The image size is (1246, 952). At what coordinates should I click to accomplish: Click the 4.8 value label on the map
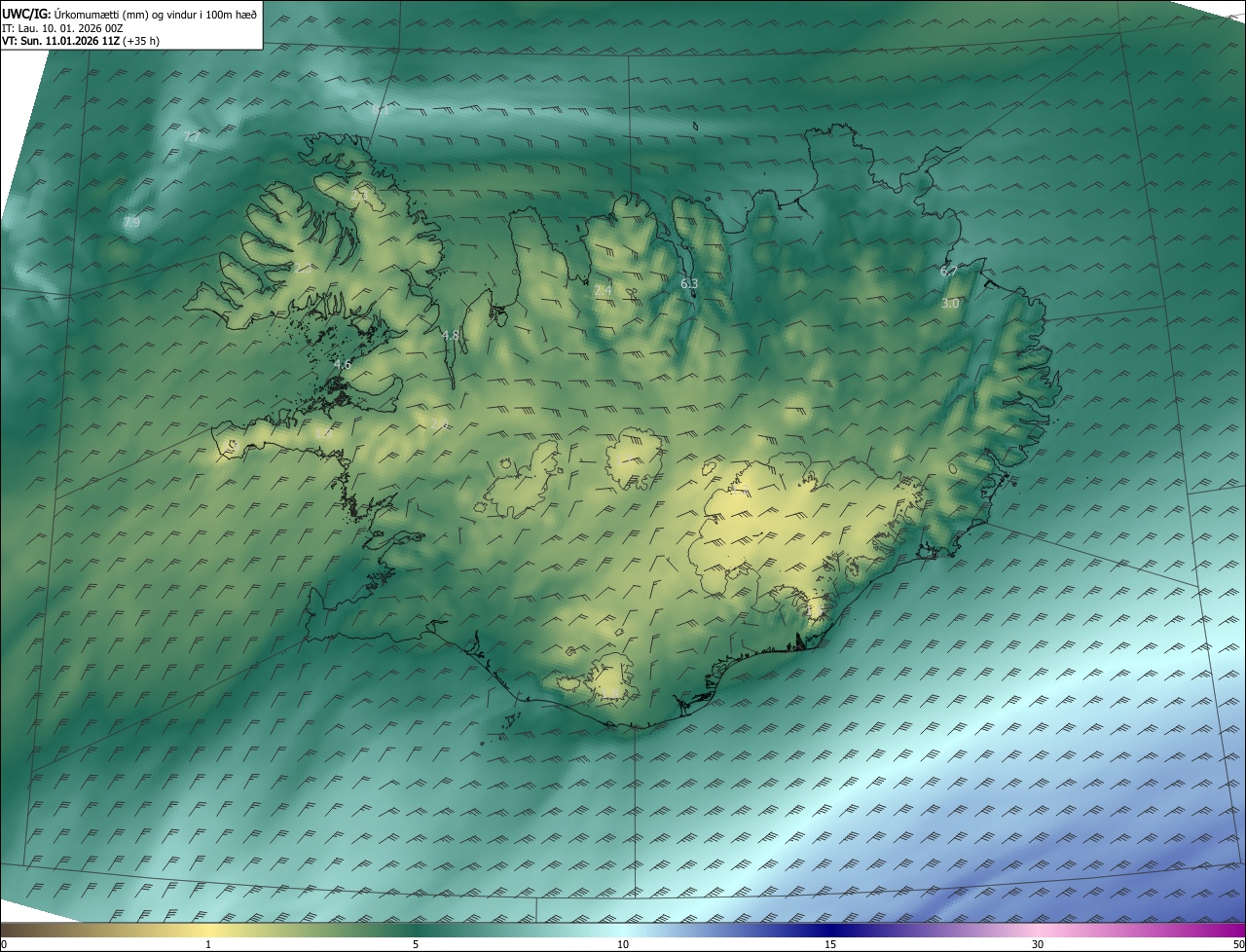pyautogui.click(x=450, y=336)
